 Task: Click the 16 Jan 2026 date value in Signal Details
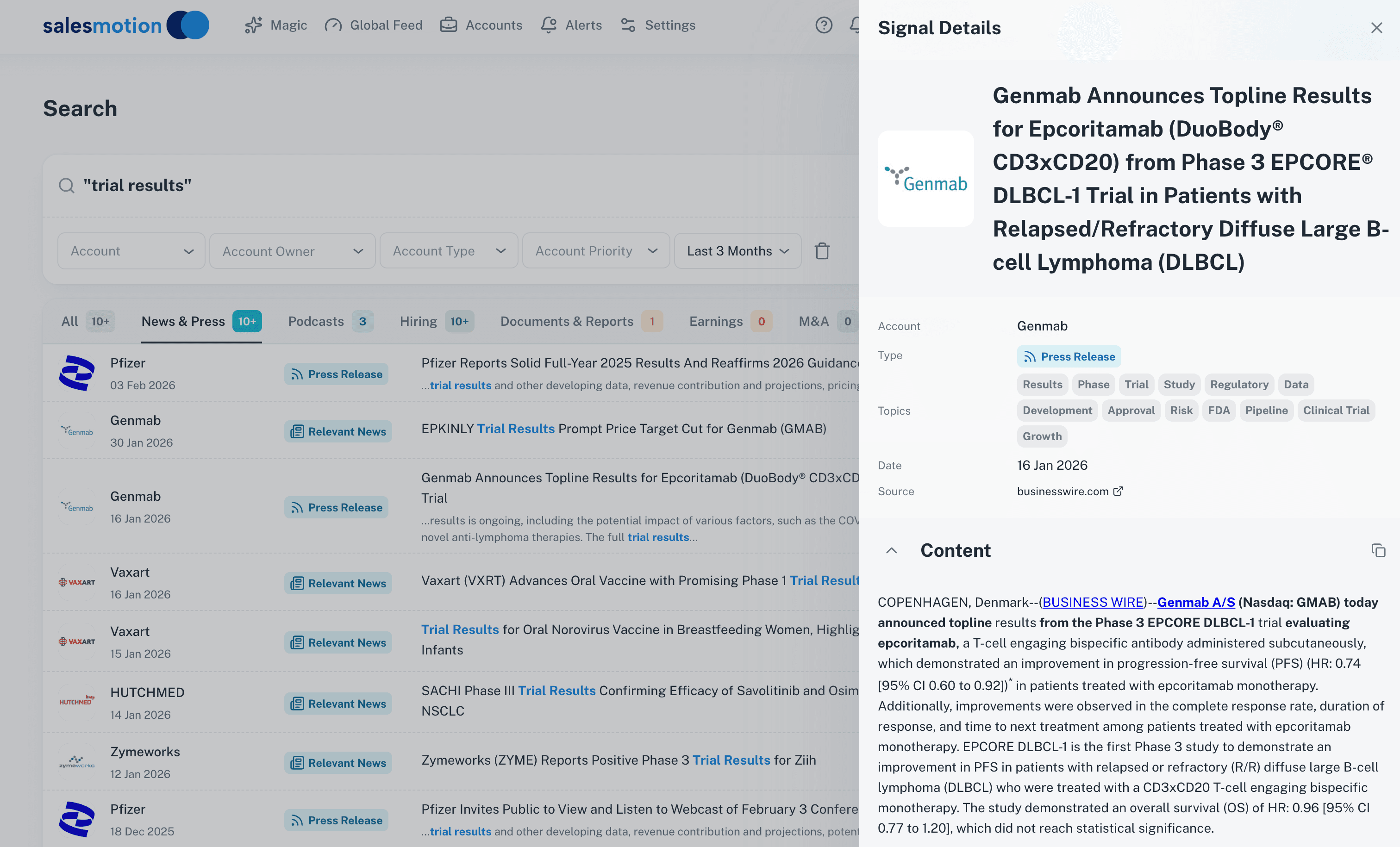click(1052, 465)
